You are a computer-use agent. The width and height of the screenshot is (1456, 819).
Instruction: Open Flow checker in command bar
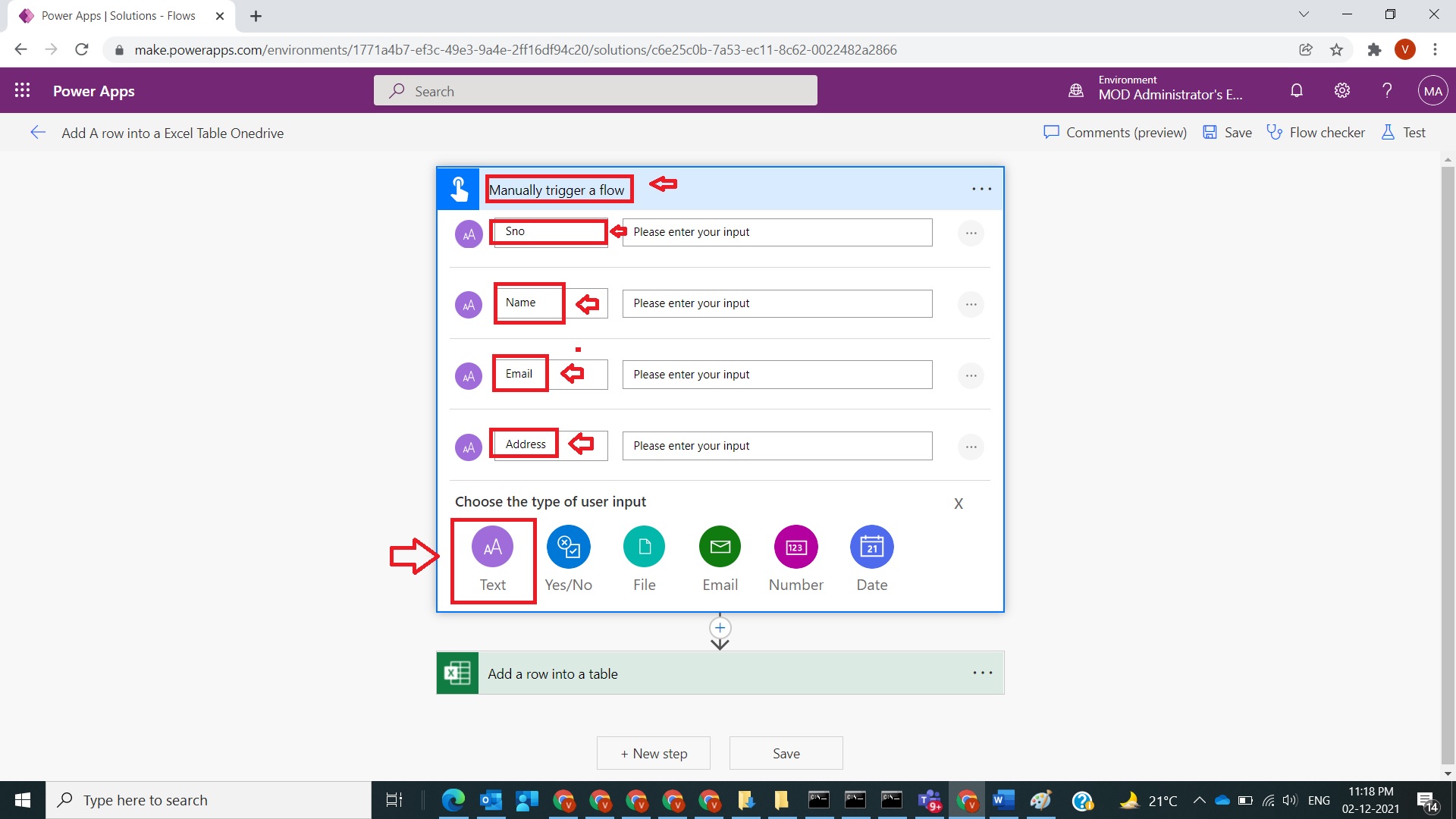pos(1316,133)
